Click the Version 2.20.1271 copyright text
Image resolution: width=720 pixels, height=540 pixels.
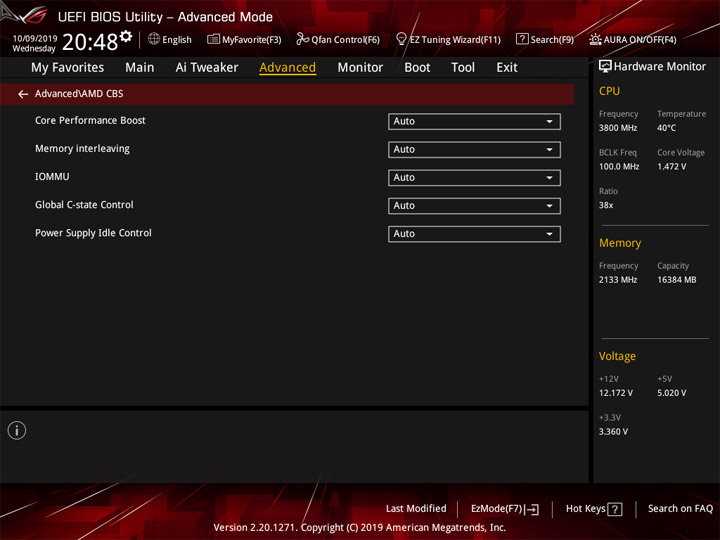point(360,528)
